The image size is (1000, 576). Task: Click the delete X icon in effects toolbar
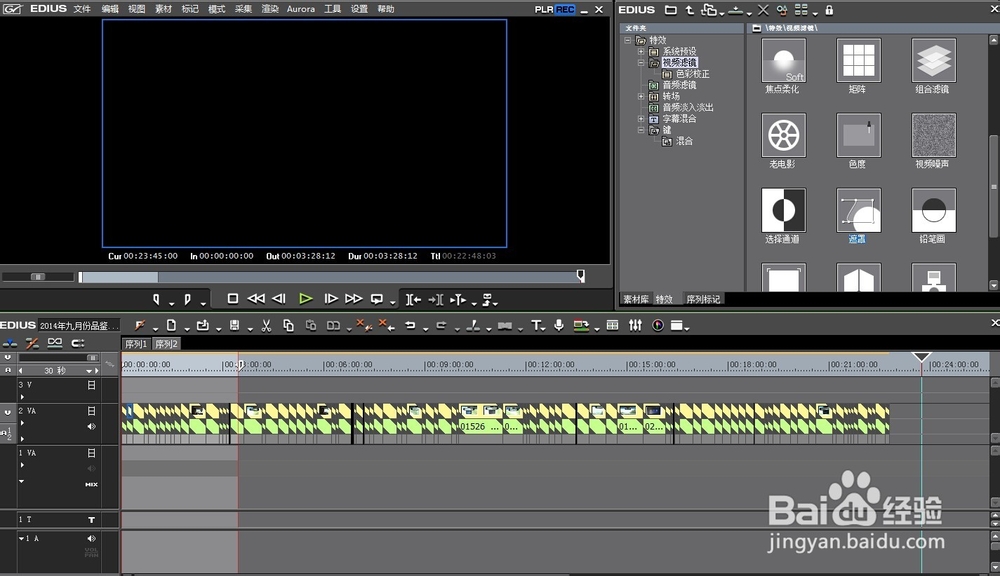click(763, 10)
